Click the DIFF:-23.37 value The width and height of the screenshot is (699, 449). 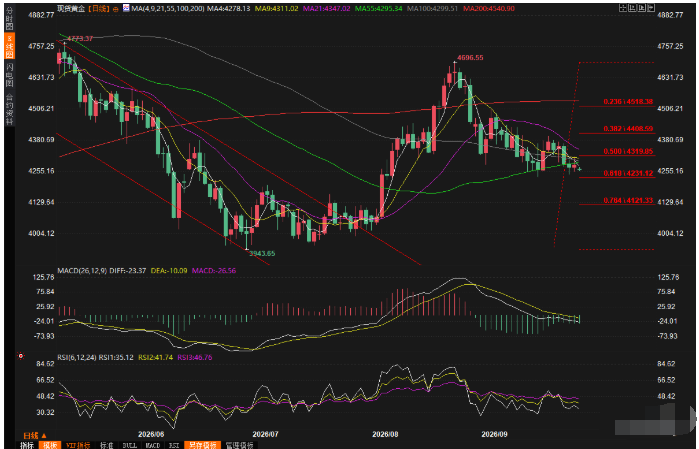pyautogui.click(x=128, y=271)
